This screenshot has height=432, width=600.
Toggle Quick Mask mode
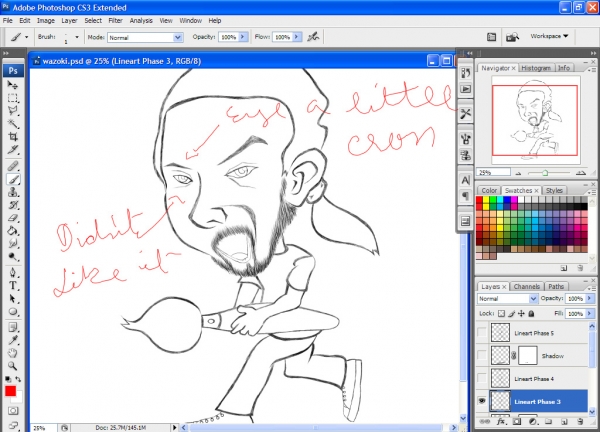[13, 411]
